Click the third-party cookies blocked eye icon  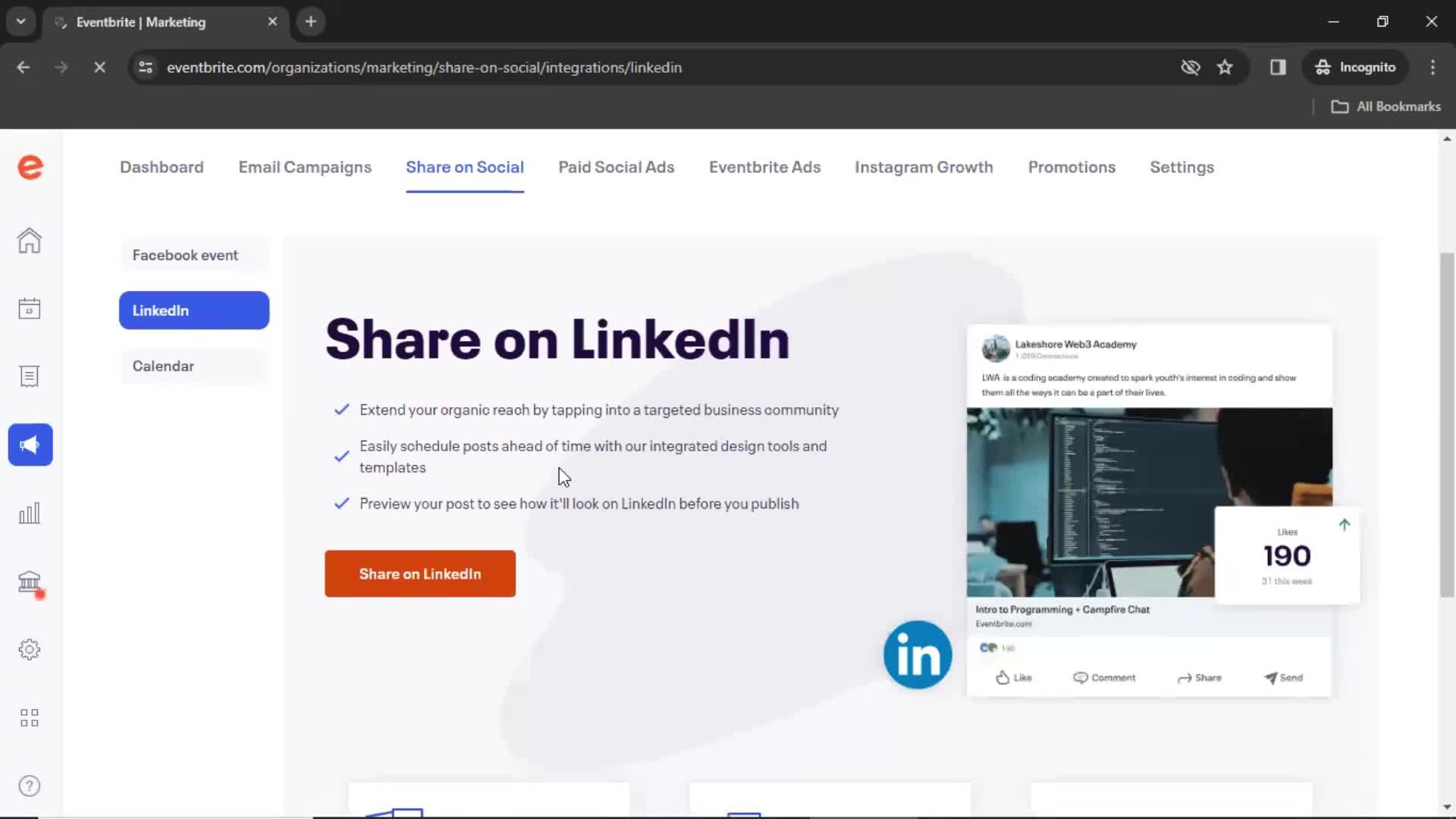(1191, 67)
